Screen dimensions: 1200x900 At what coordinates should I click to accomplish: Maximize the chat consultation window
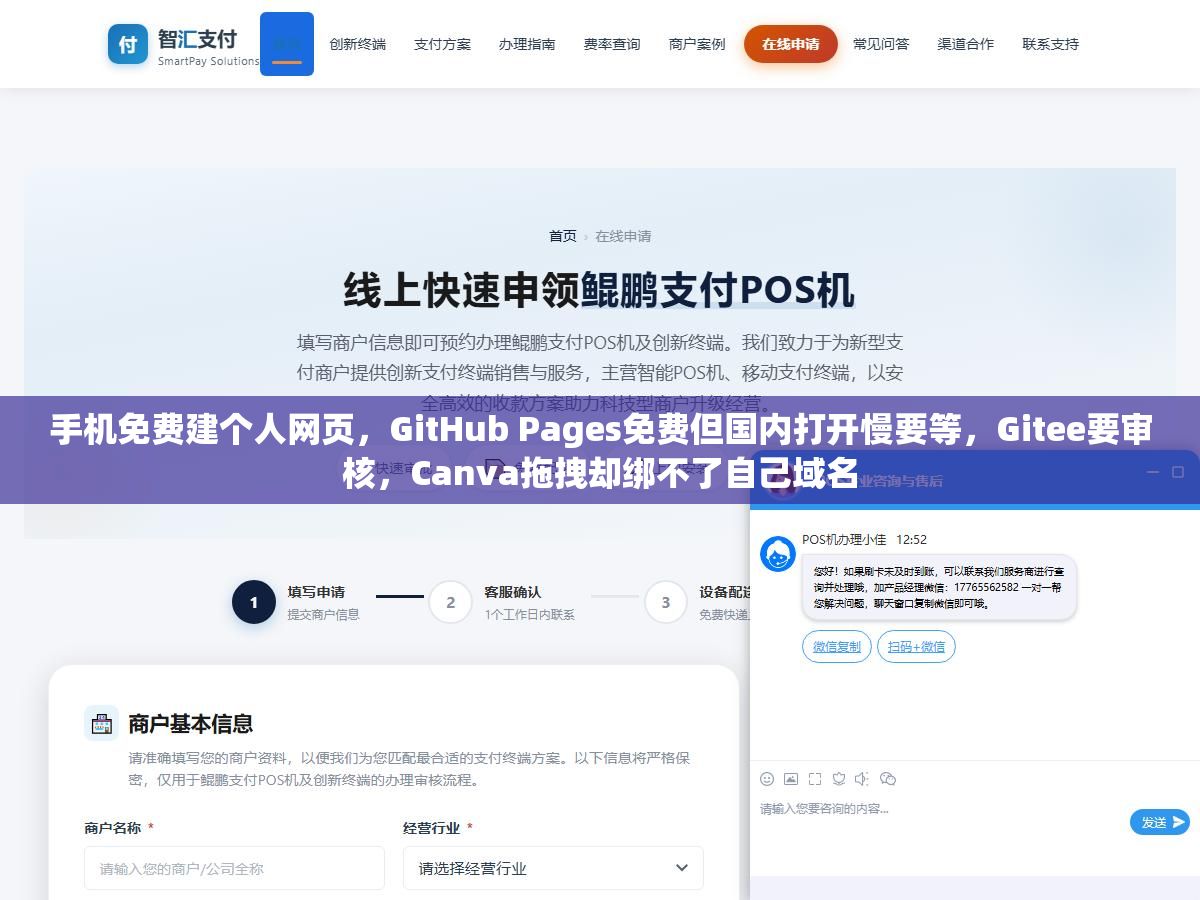1179,472
